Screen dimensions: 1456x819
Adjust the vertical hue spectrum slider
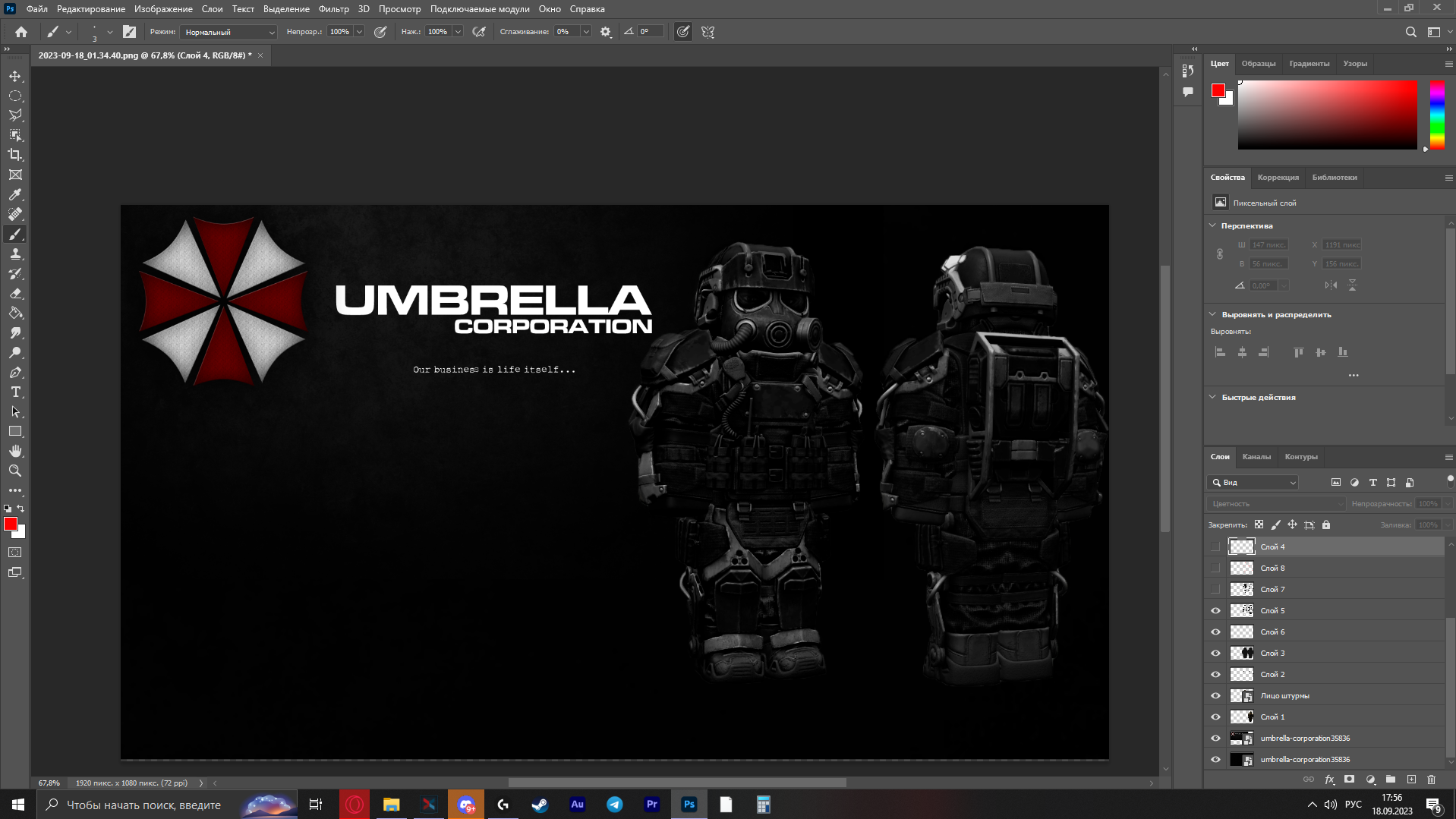tap(1437, 115)
